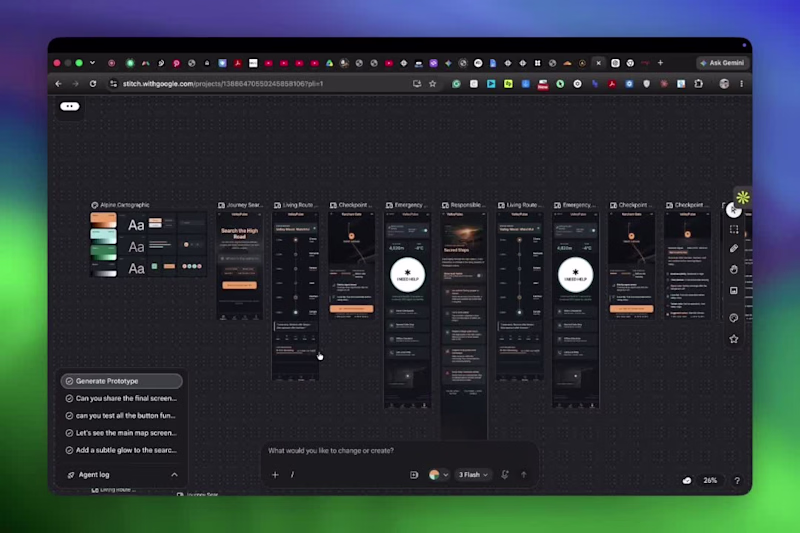Open 'Let's see the main map screen...' entry
Screen dimensions: 800x533
pos(121,433)
